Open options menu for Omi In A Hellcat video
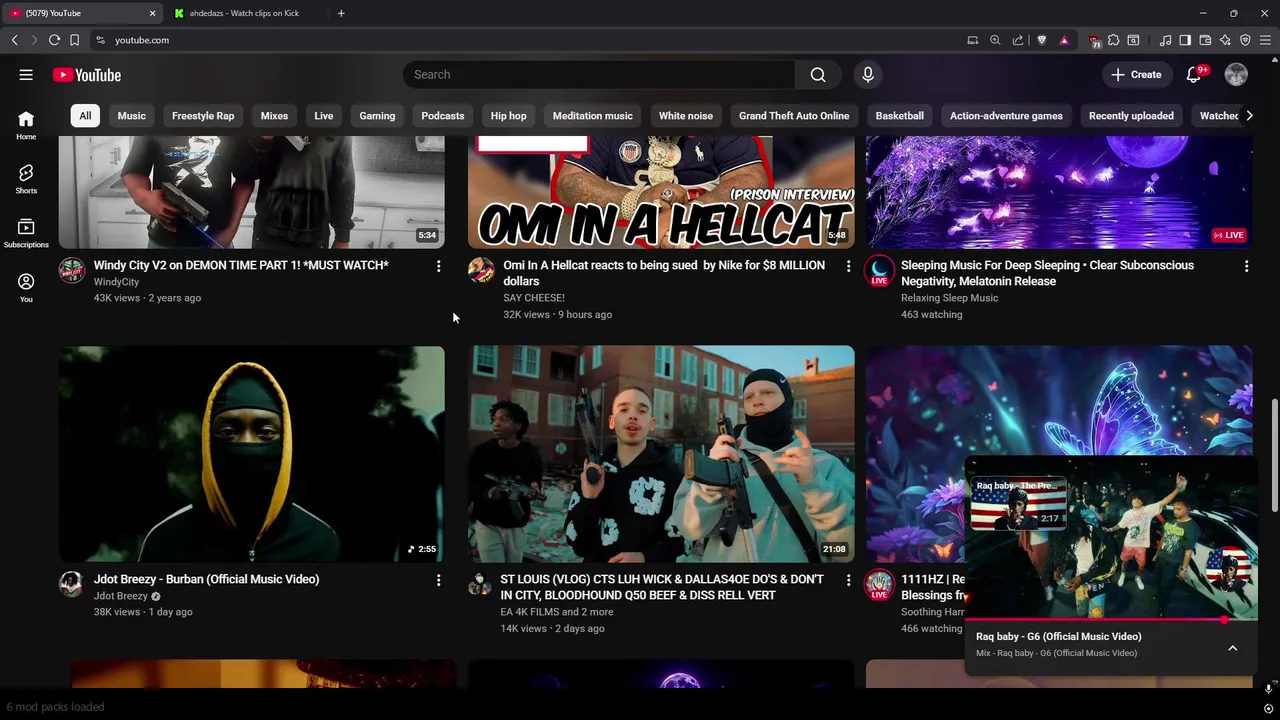1280x720 pixels. (x=848, y=266)
